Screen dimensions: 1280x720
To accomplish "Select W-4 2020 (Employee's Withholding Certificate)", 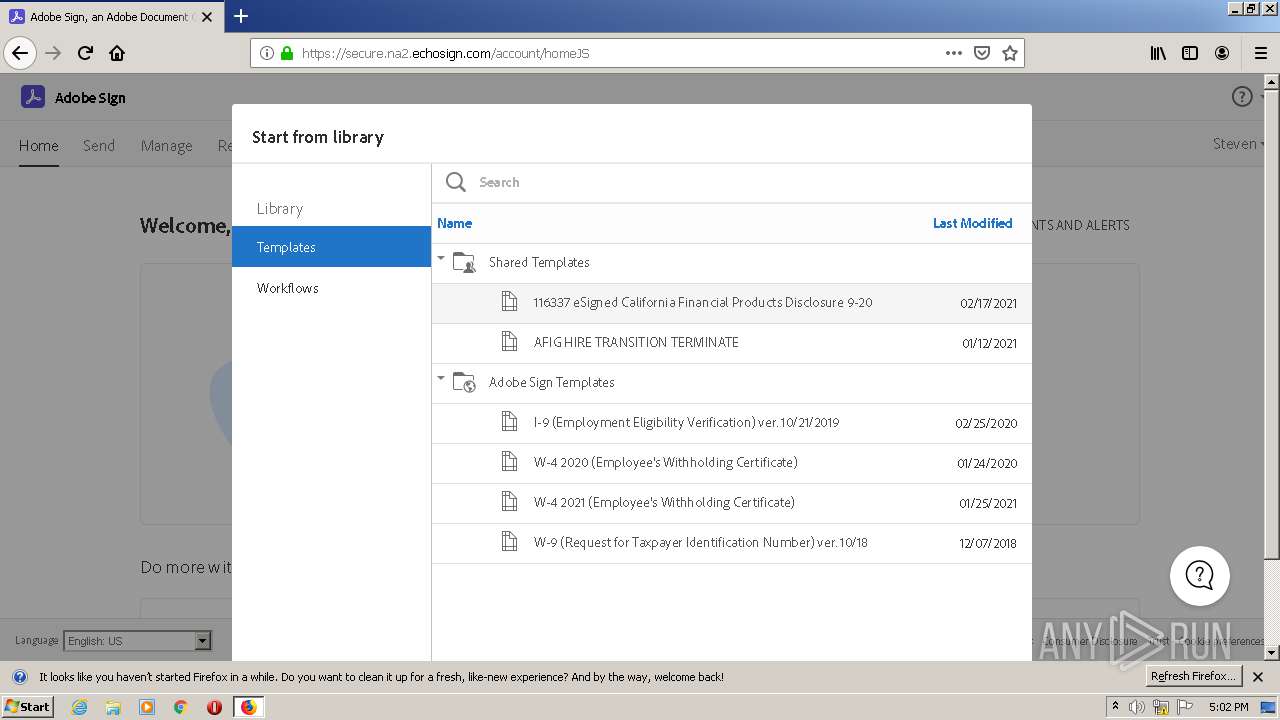I will point(731,463).
